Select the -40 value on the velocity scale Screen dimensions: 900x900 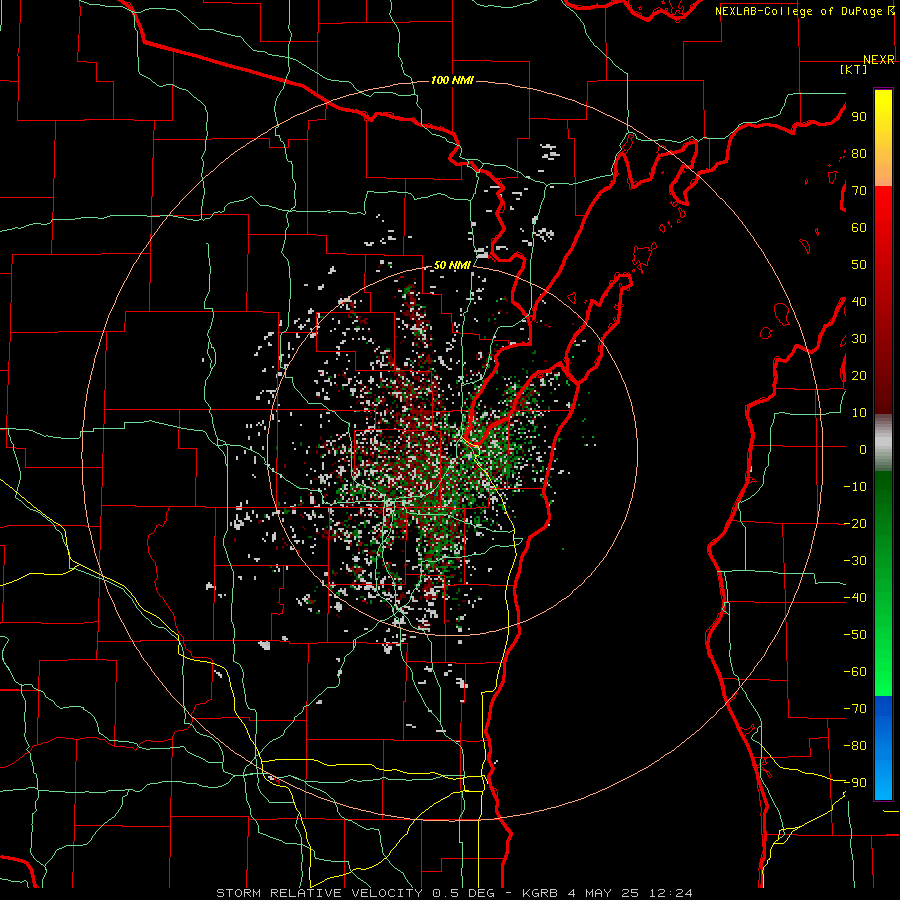855,598
